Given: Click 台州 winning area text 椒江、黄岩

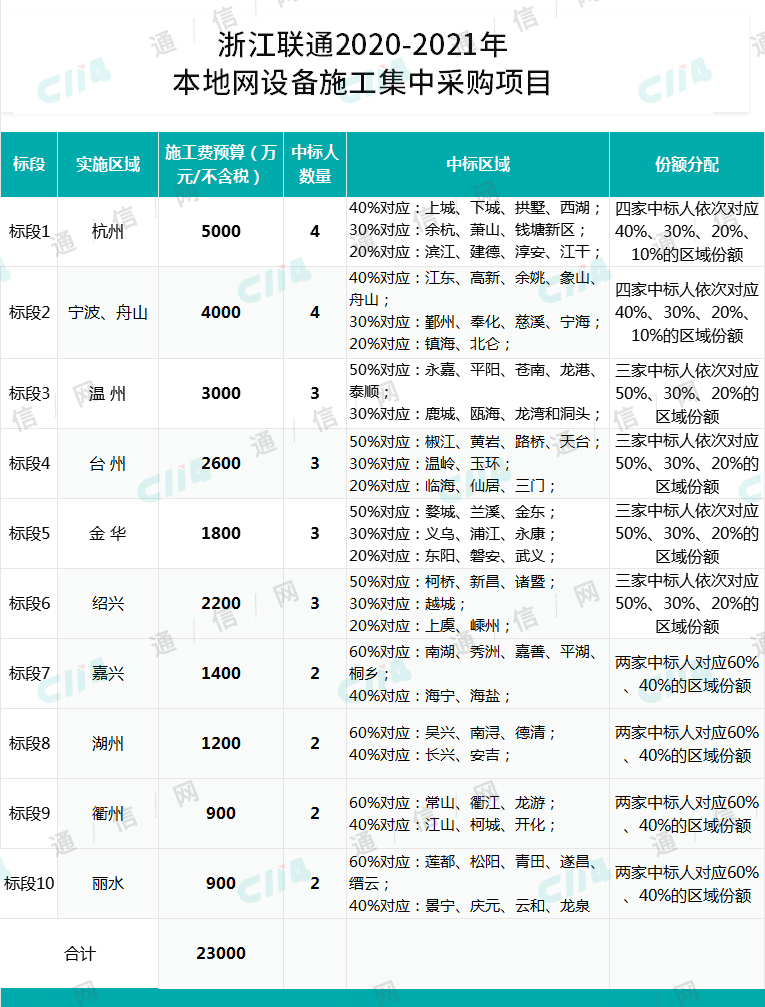Looking at the screenshot, I should click(x=462, y=442).
